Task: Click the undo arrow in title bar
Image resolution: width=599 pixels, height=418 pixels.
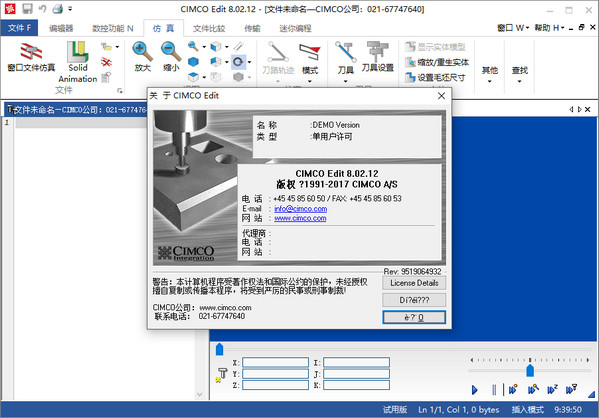Action: (42, 8)
